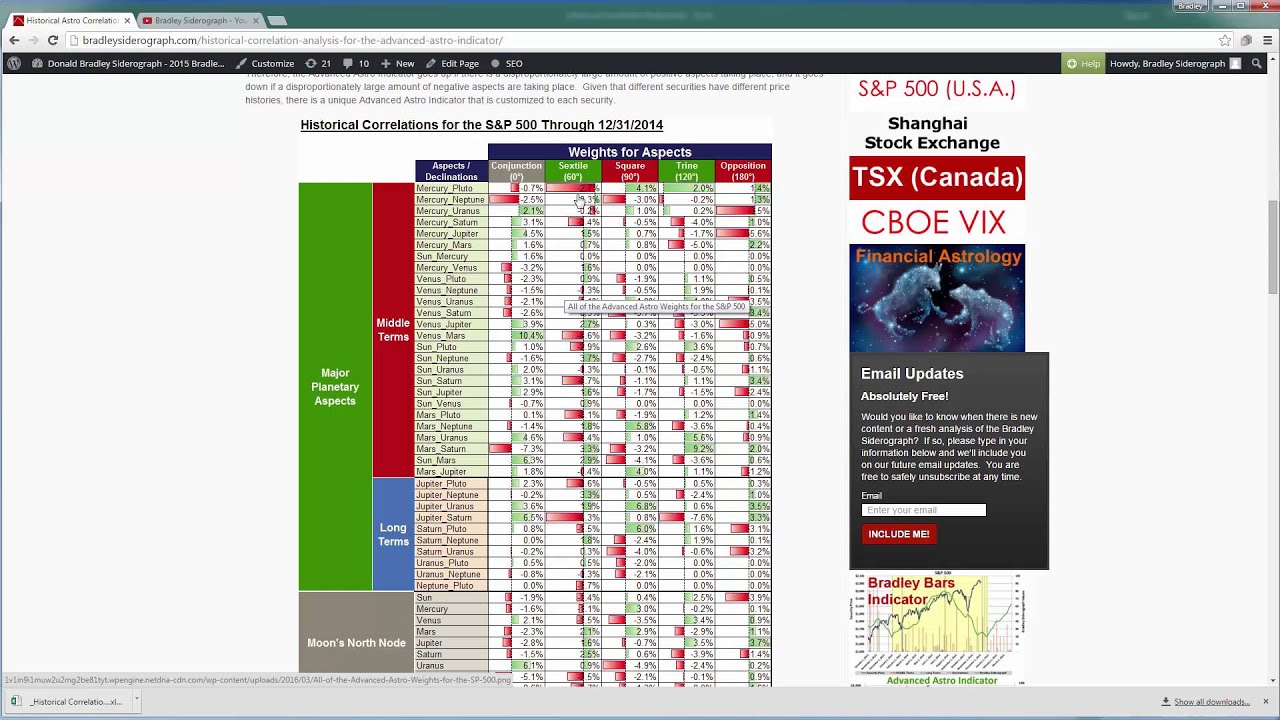The image size is (1280, 720).
Task: Click the Conjunction (0°) column header
Action: pos(516,171)
